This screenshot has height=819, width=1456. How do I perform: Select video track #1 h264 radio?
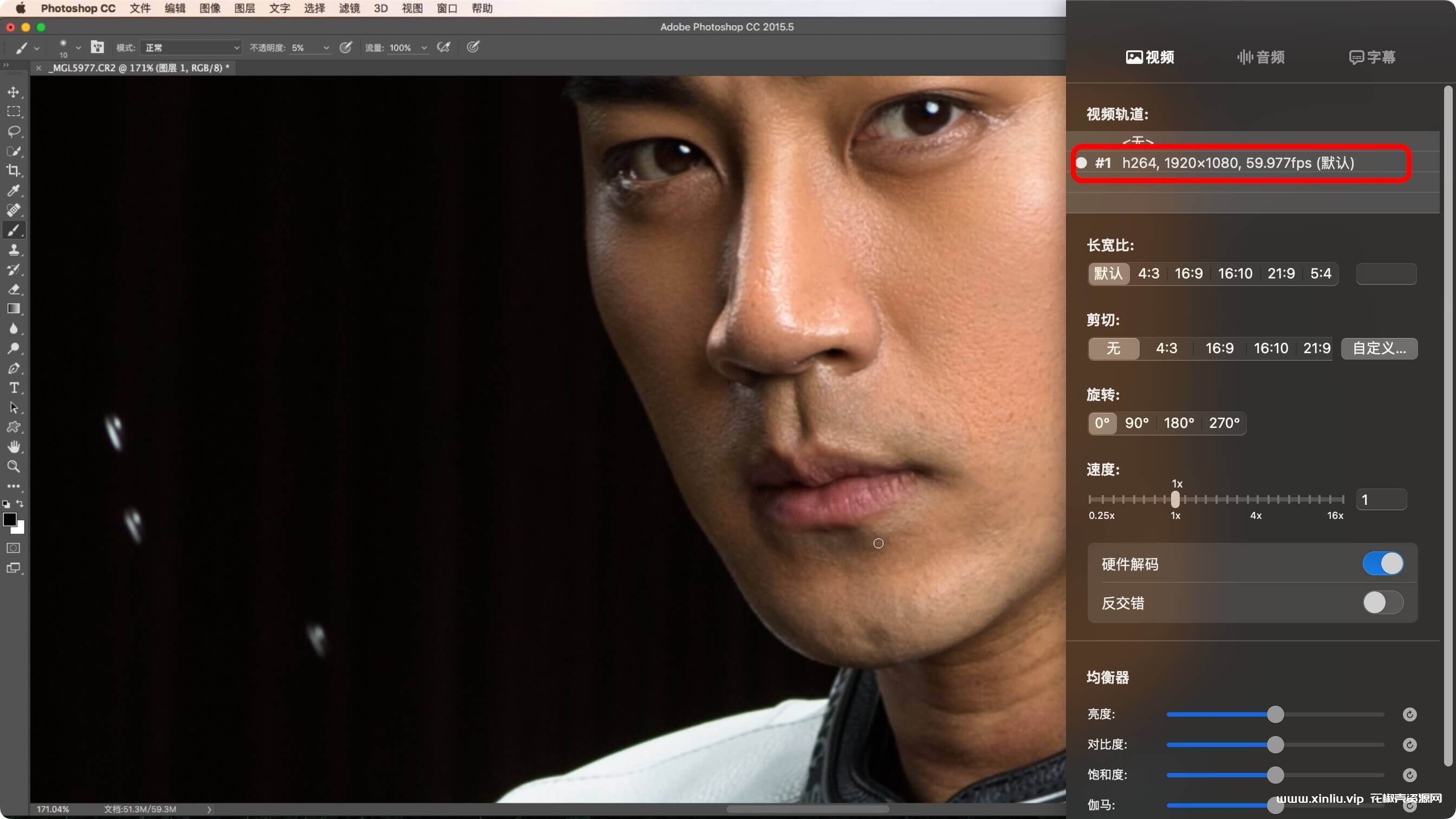pos(1081,163)
